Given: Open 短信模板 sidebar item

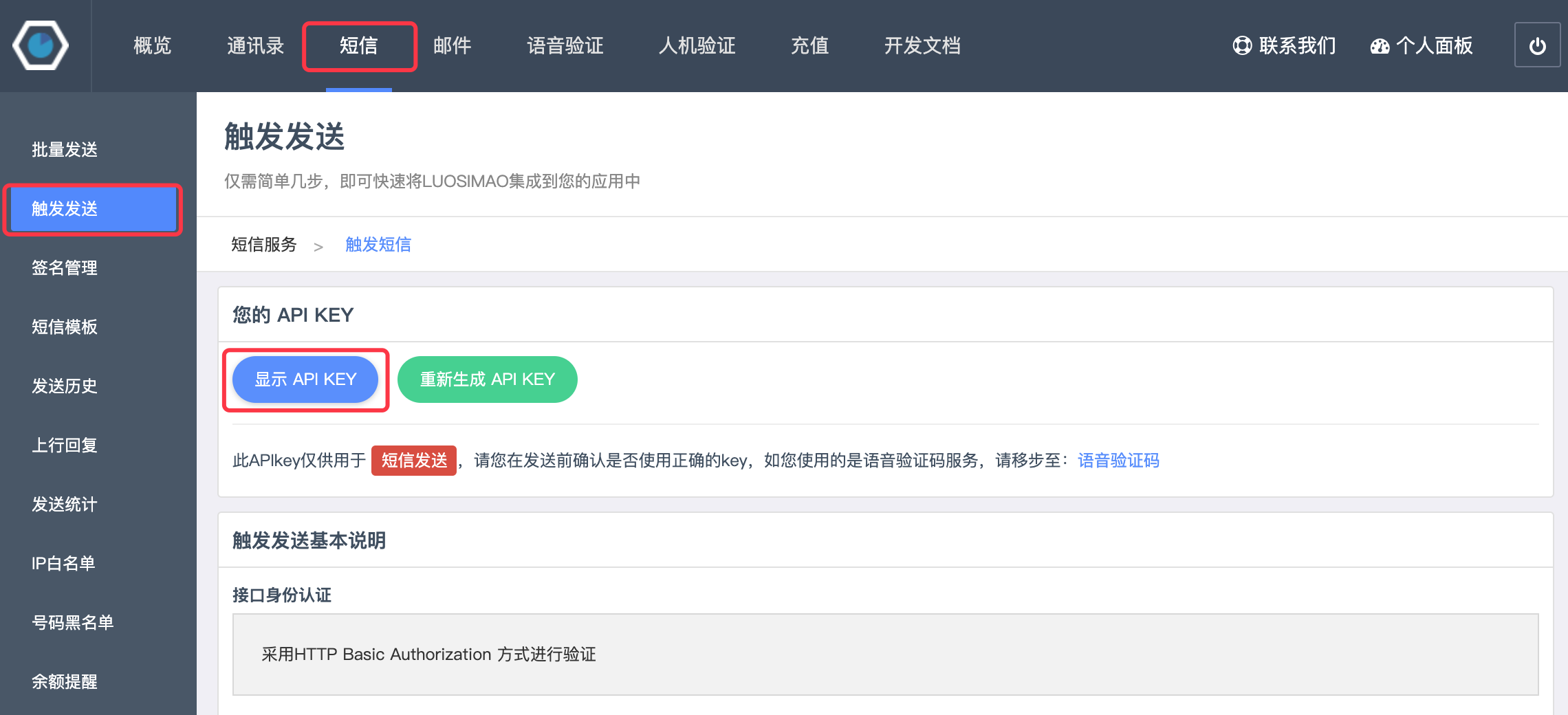Looking at the screenshot, I should (65, 327).
